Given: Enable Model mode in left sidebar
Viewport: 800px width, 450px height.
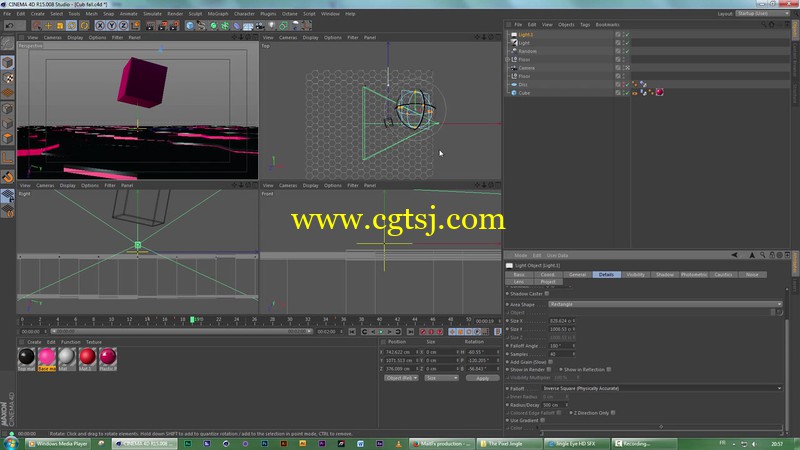Looking at the screenshot, I should [x=8, y=62].
